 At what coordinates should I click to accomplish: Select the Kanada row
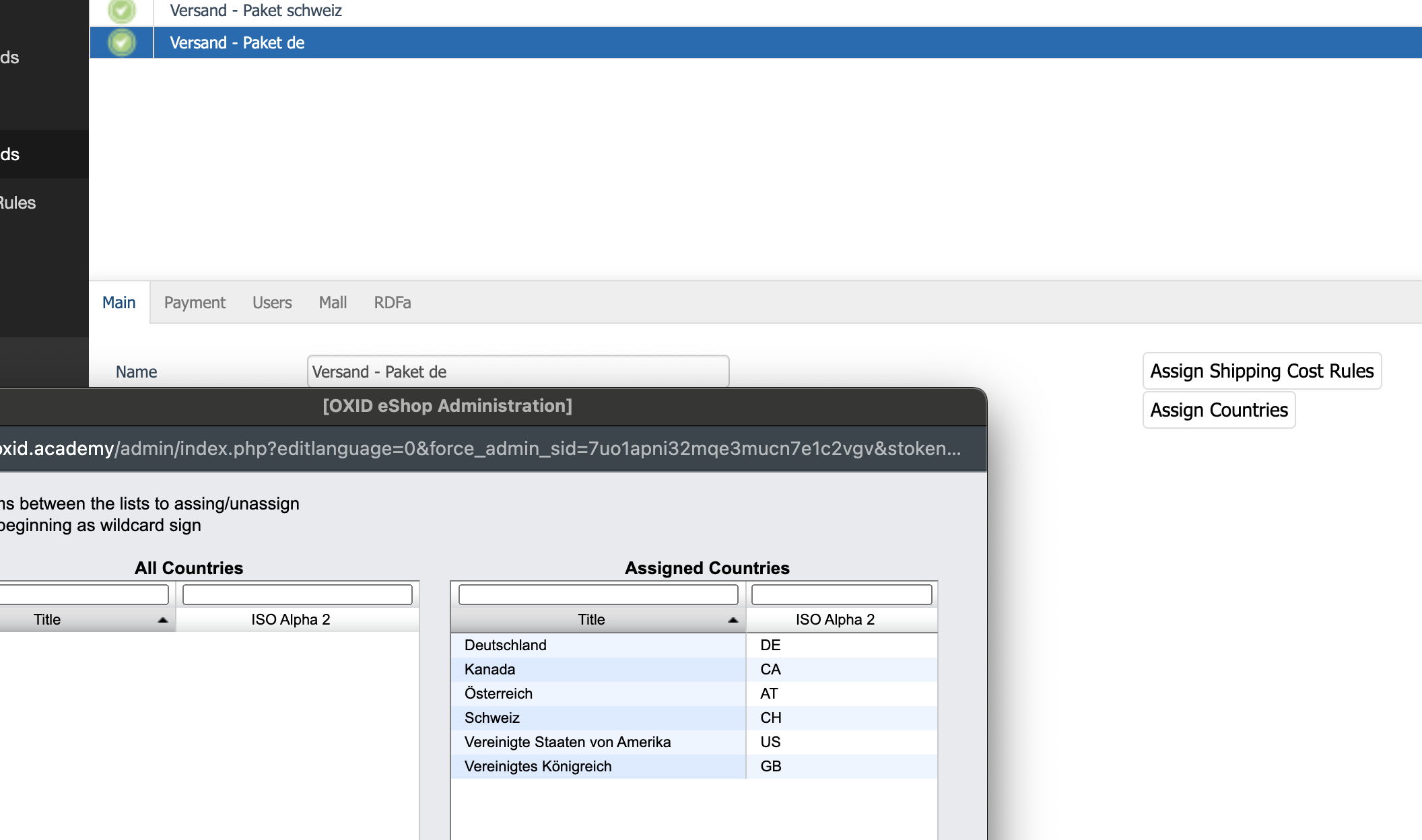click(x=490, y=669)
